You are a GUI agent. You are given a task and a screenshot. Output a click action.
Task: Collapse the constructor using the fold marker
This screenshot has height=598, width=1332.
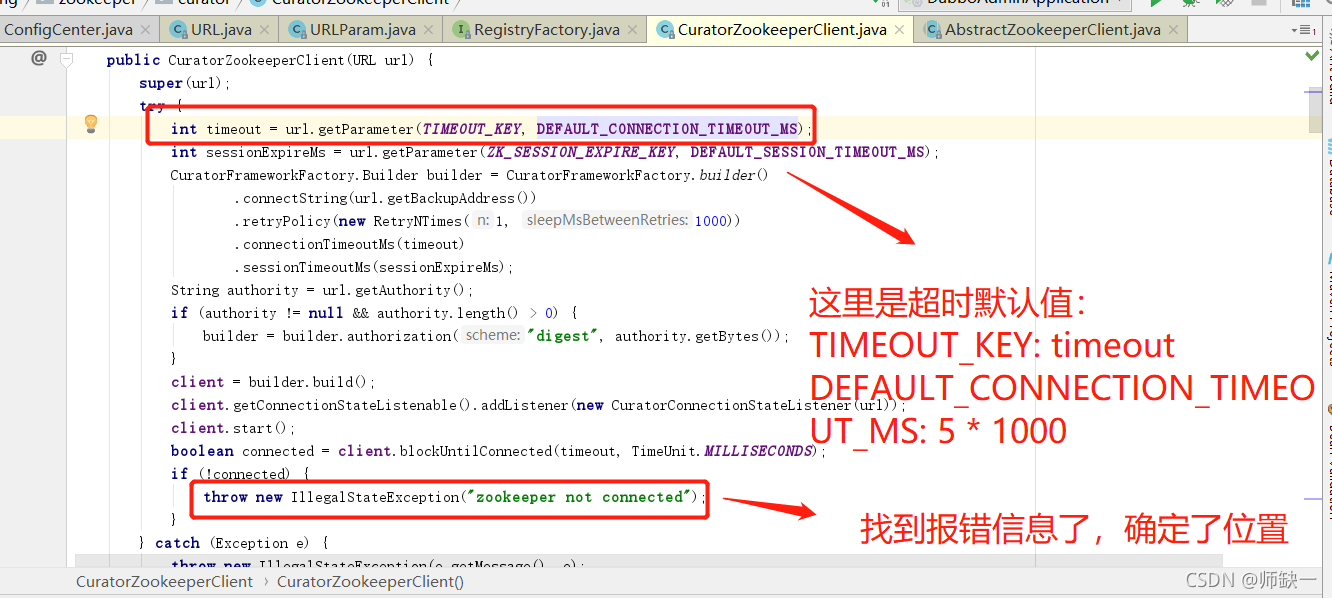click(x=67, y=60)
